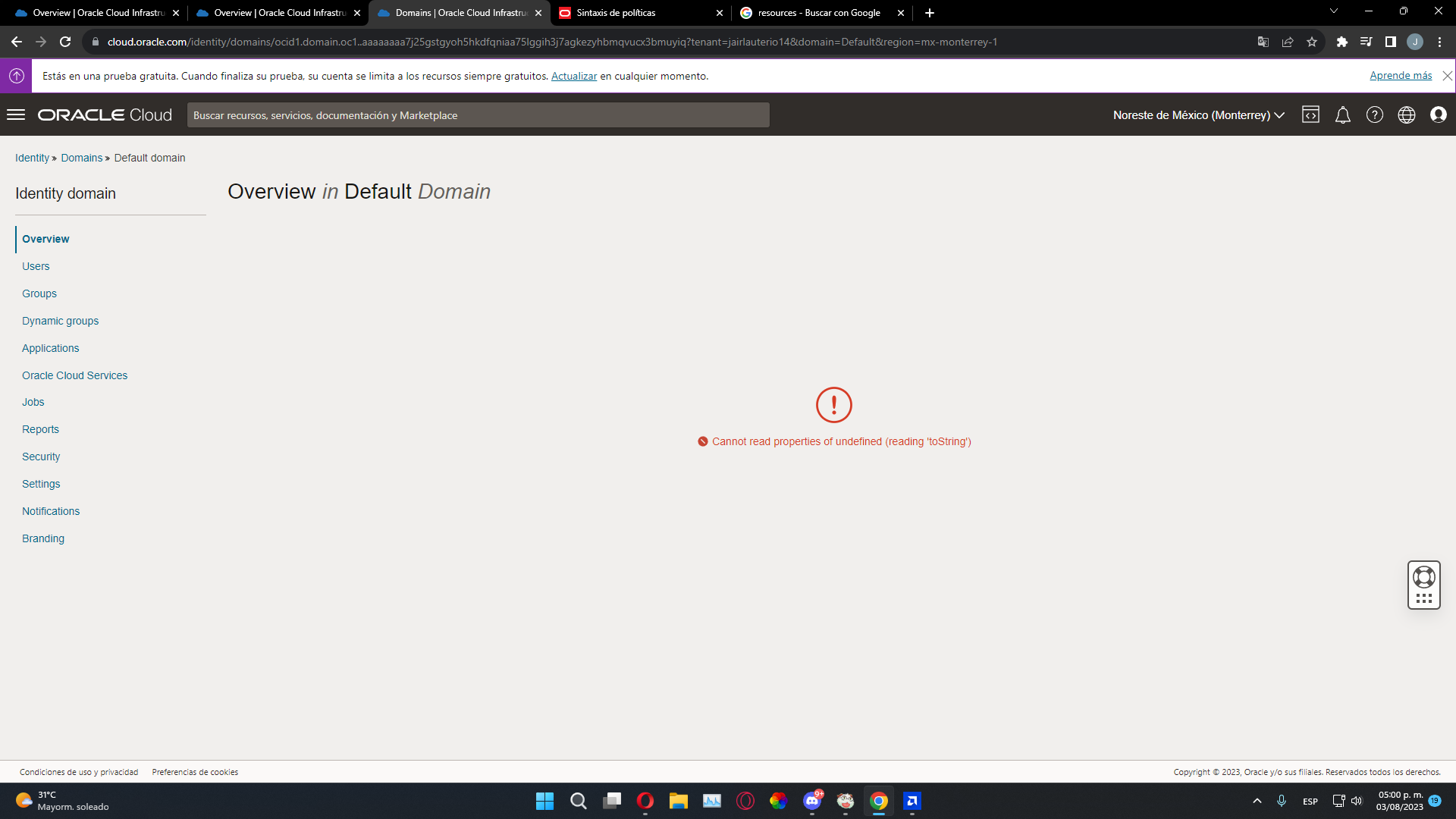The width and height of the screenshot is (1456, 819).
Task: Open the tab search chevron dropdown
Action: [x=1333, y=11]
